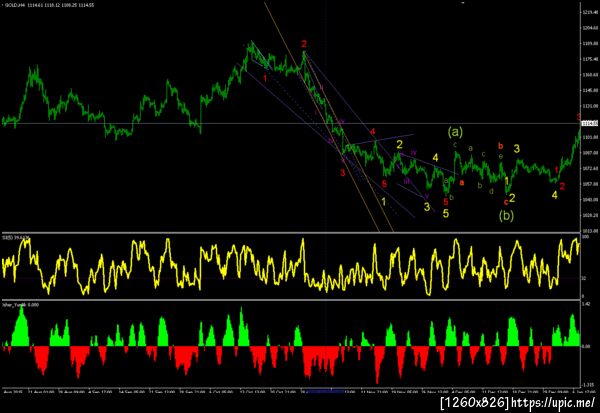
Task: Select yellow label 3 right of orange b
Action: pyautogui.click(x=517, y=149)
